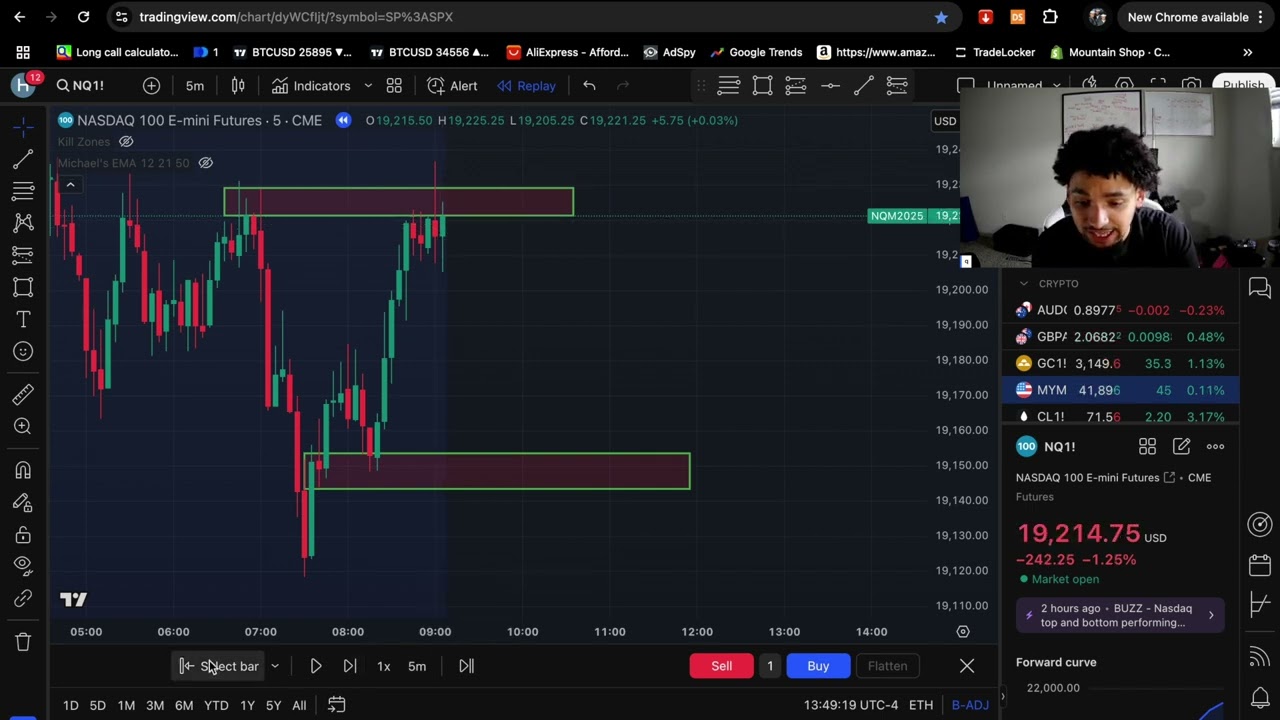Toggle magnet mode in left toolbar
Screen dimensions: 1280x720
[23, 470]
